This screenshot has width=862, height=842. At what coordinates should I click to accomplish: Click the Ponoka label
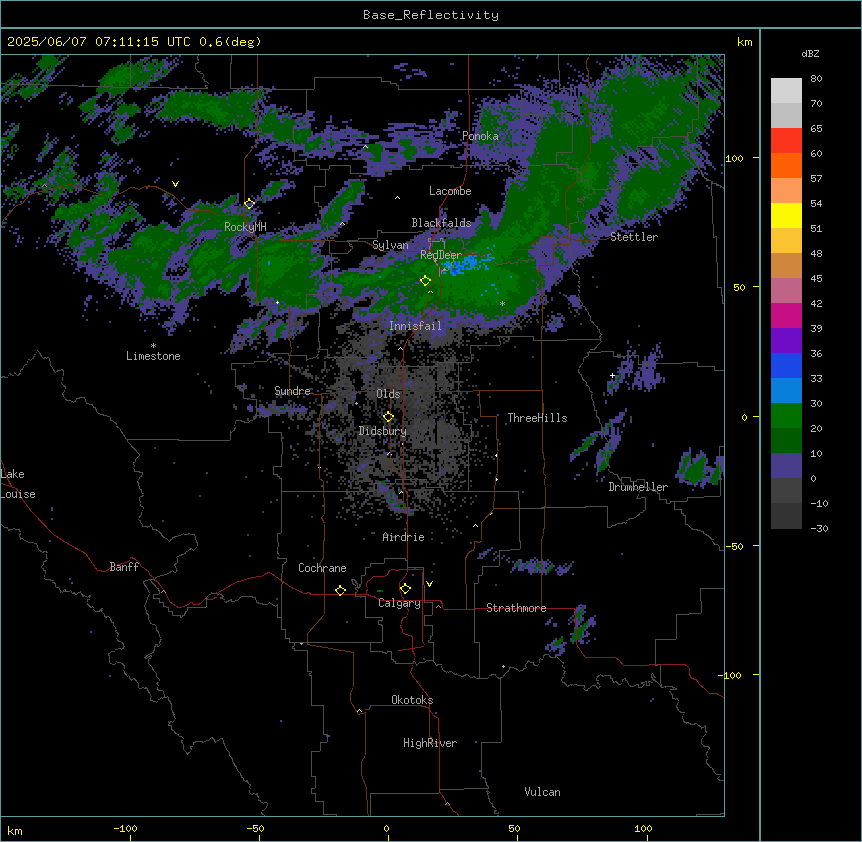click(480, 136)
